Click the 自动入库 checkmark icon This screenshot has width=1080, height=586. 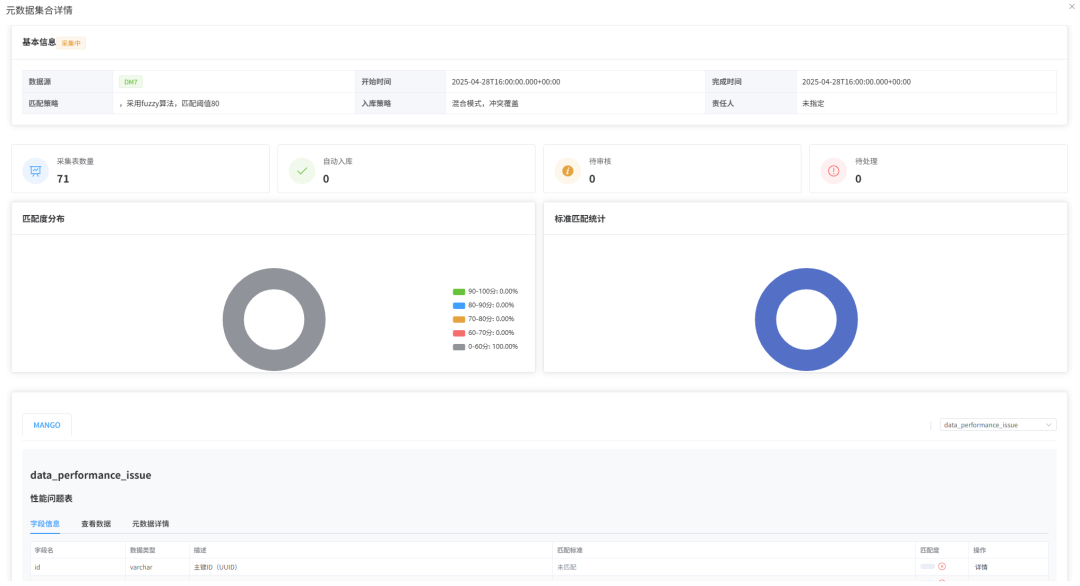pos(302,171)
